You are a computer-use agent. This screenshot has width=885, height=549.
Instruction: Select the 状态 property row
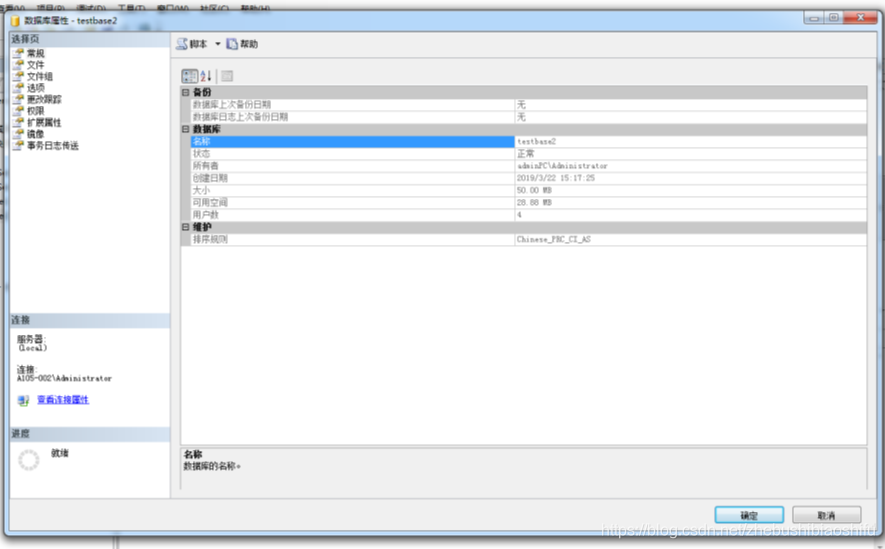[528, 153]
